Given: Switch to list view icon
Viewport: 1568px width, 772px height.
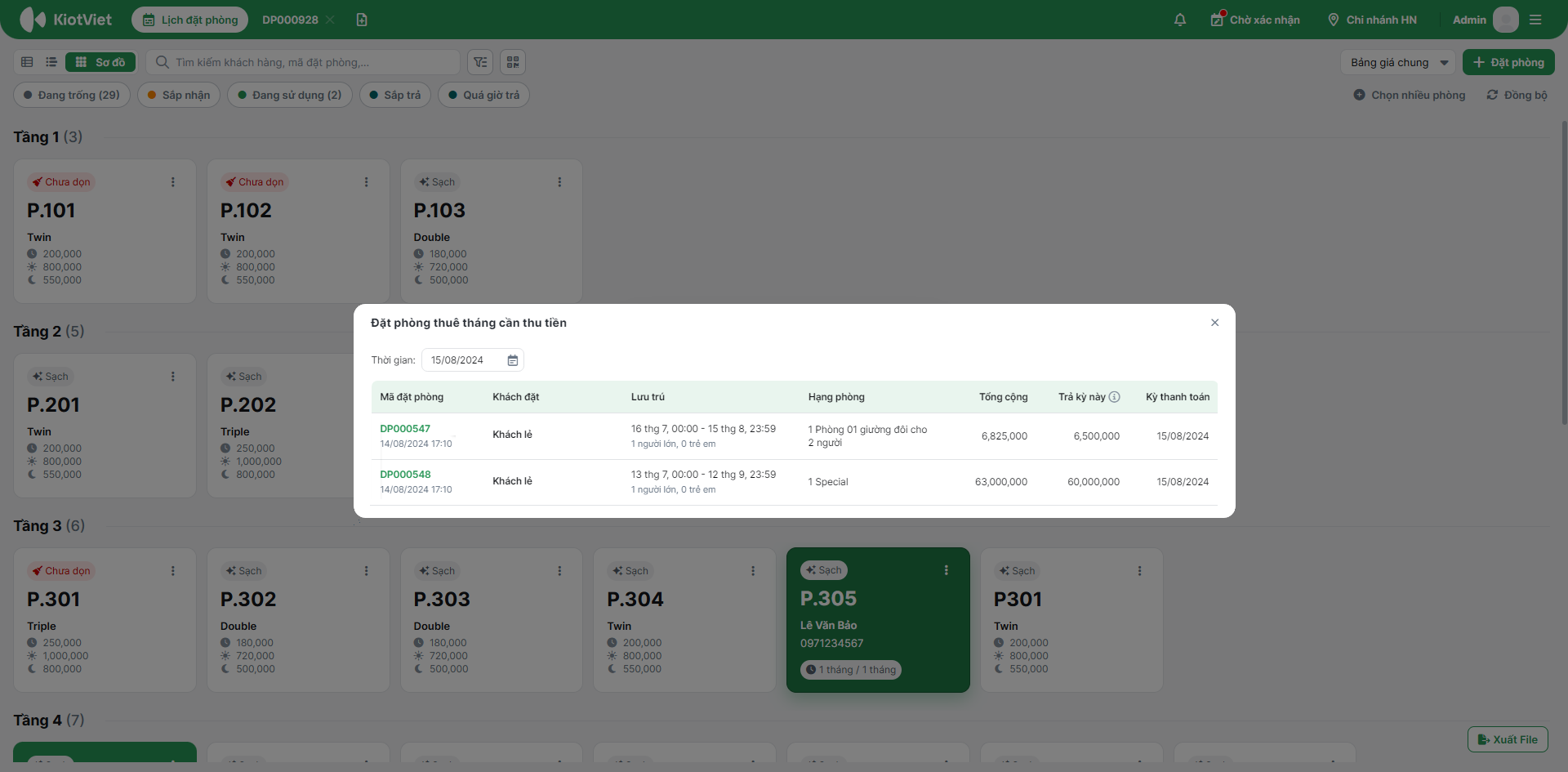Looking at the screenshot, I should tap(51, 62).
